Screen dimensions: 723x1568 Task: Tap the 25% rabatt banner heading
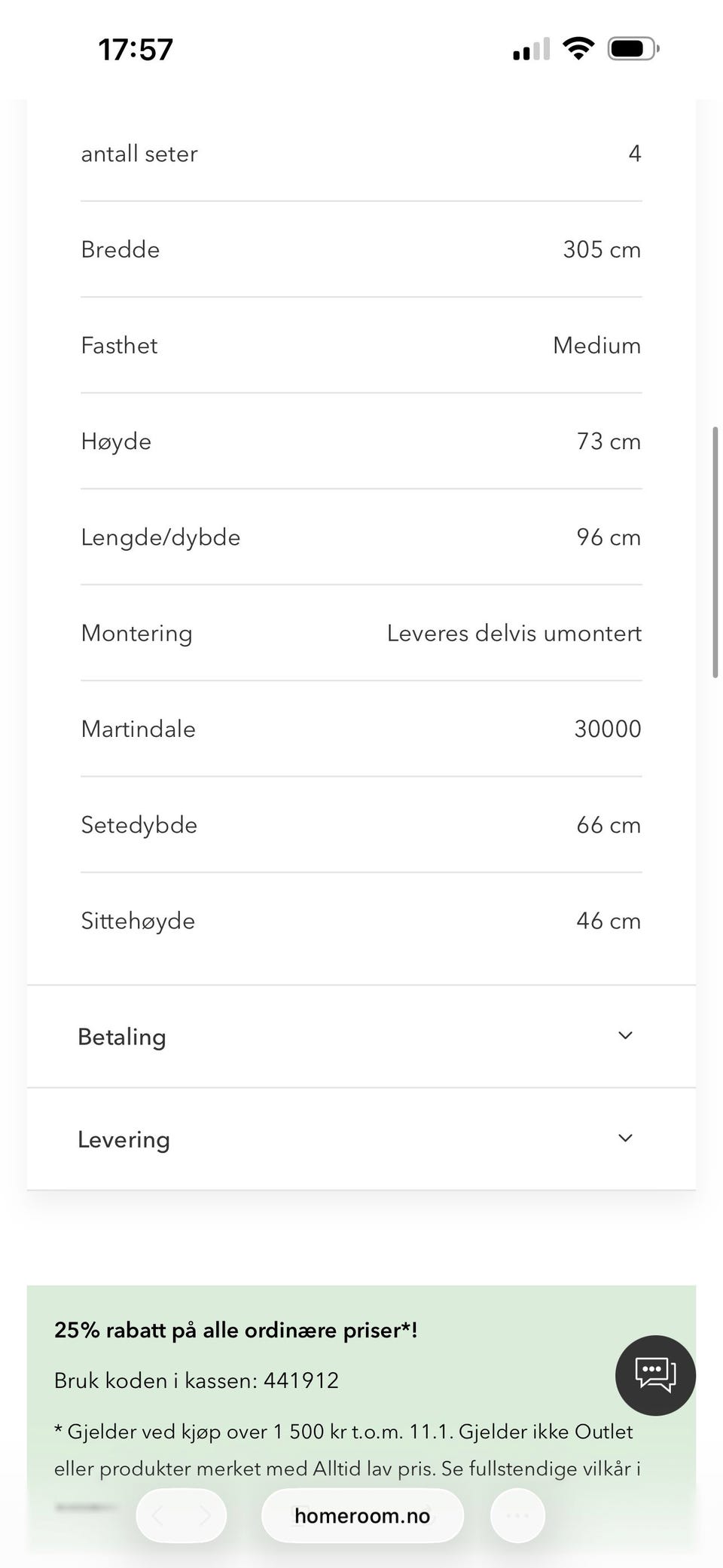[x=236, y=1330]
